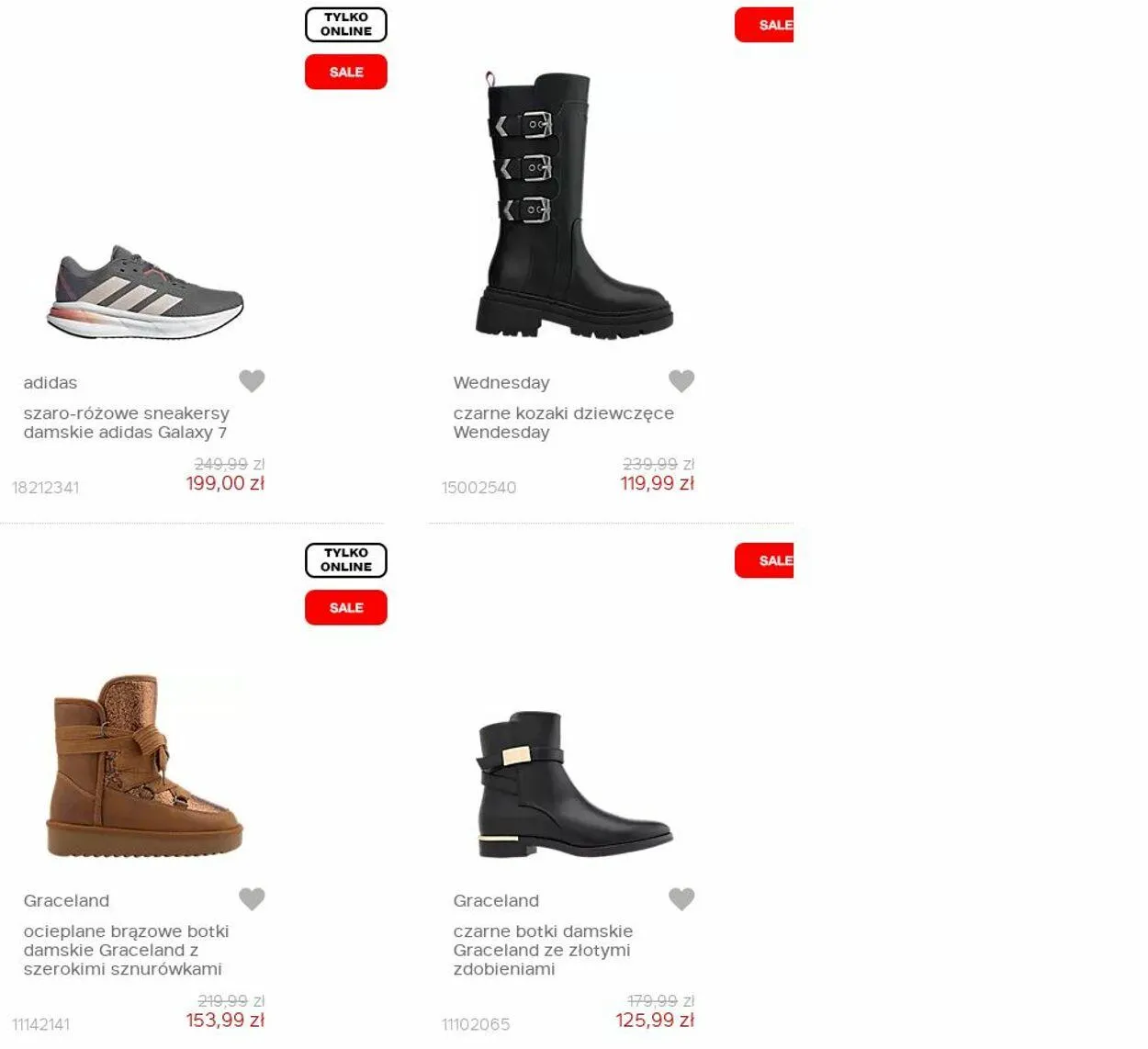Open adidas Galaxy 7 sneaker image

click(145, 292)
